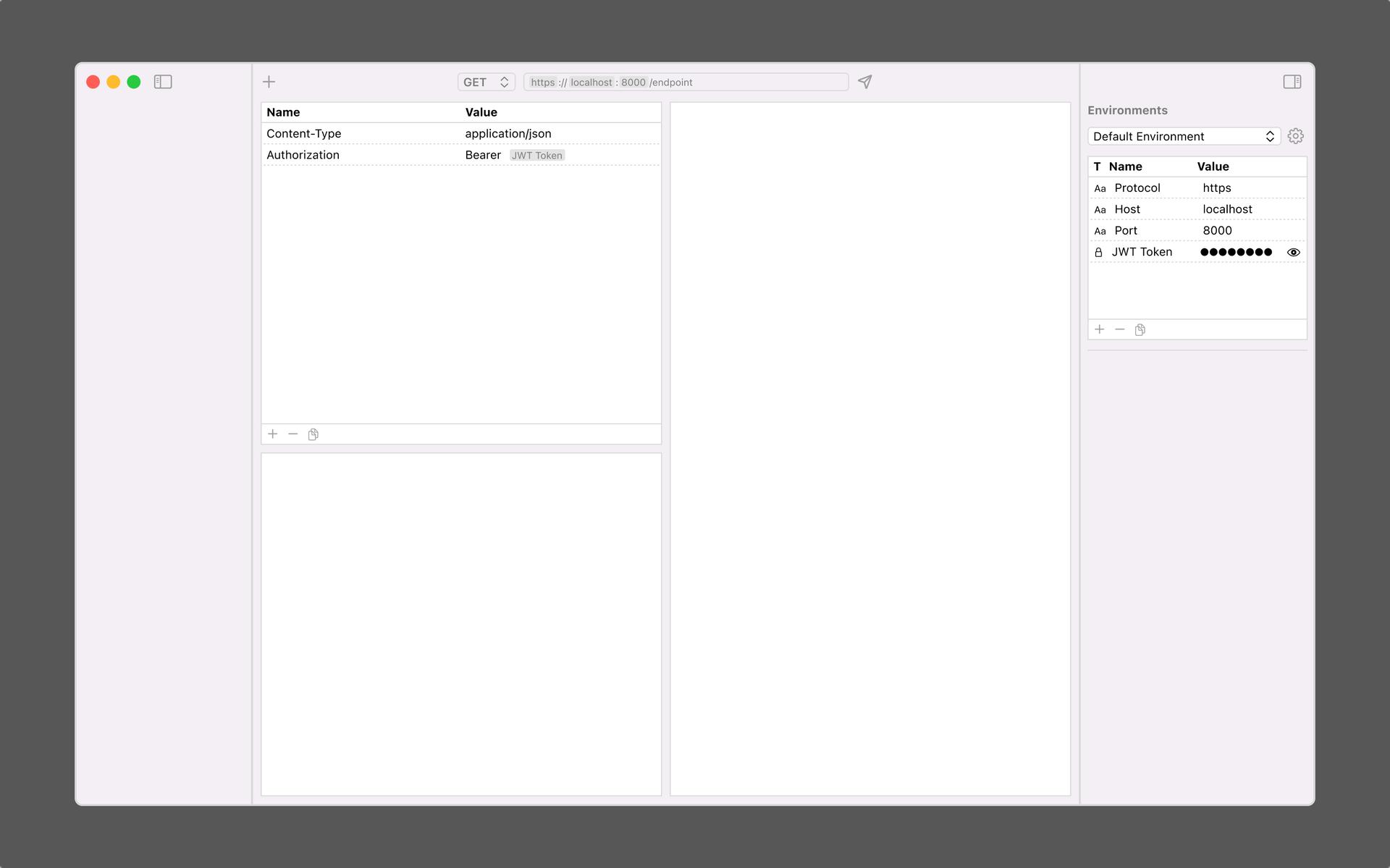Copy environment variables with clipboard icon

click(1140, 329)
